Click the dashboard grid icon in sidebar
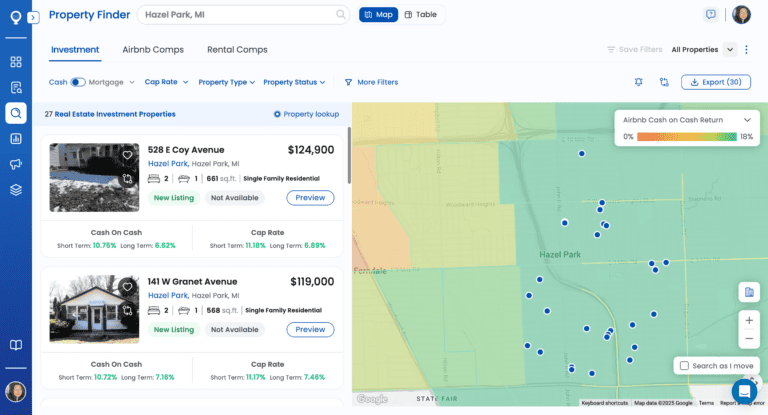Viewport: 768px width, 415px height. click(x=15, y=62)
